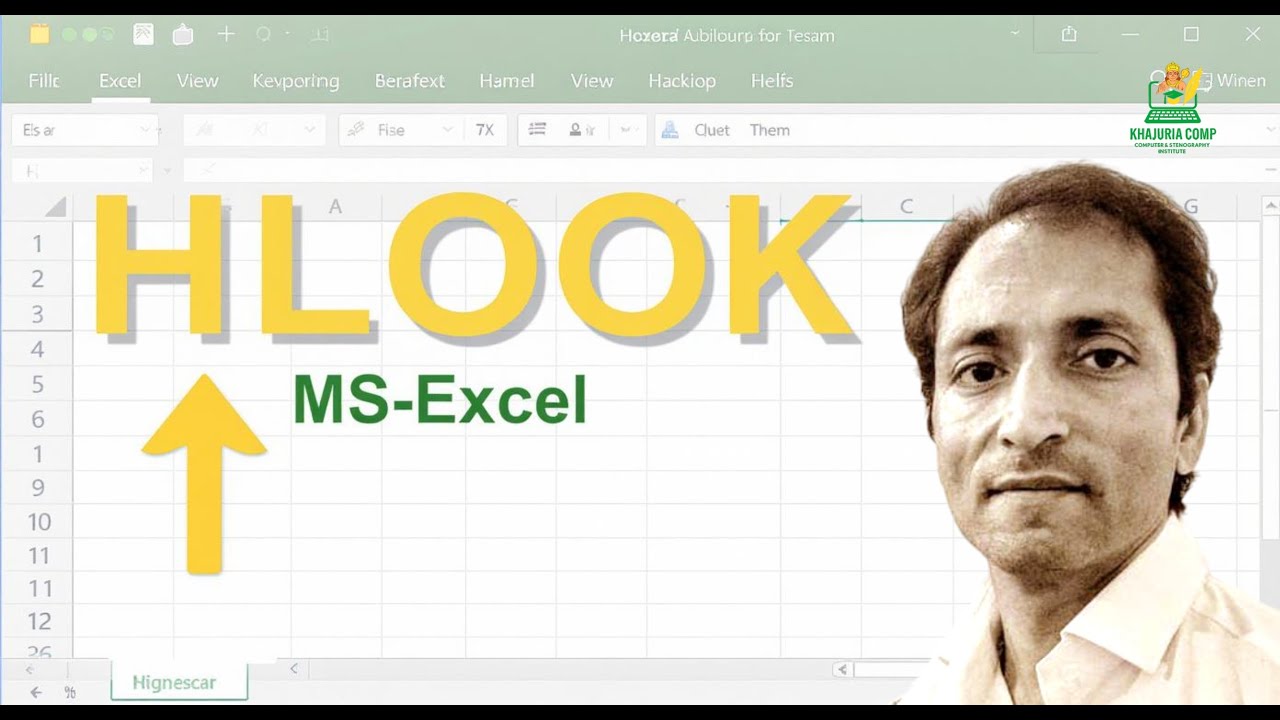Click the bucket-shaped icon before the plus

point(183,35)
